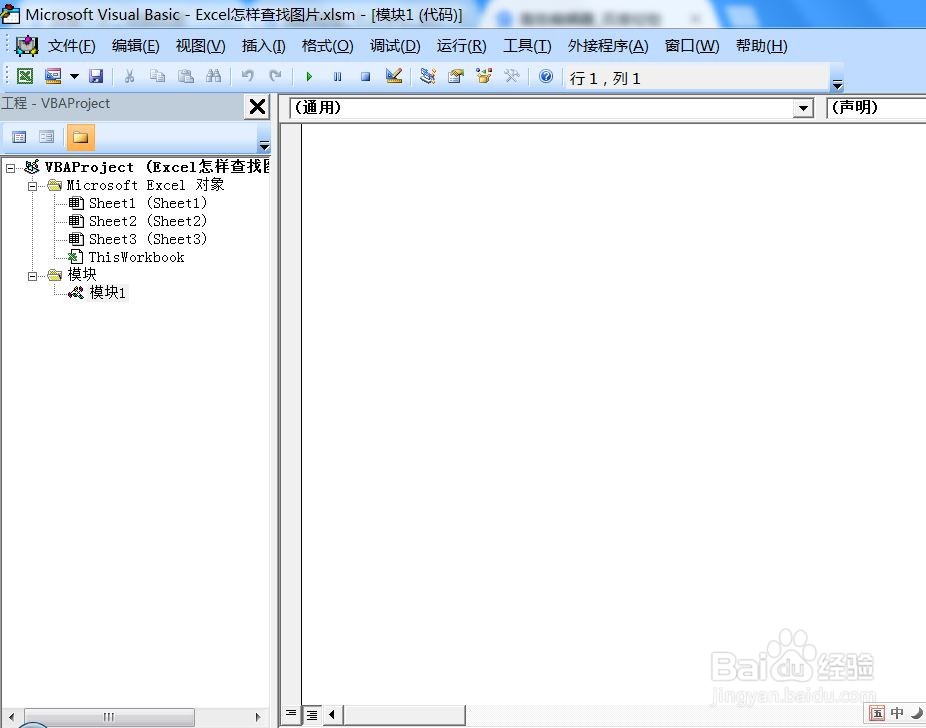The image size is (926, 728).
Task: Toggle 中 Chinese input mode indicator
Action: click(x=896, y=713)
